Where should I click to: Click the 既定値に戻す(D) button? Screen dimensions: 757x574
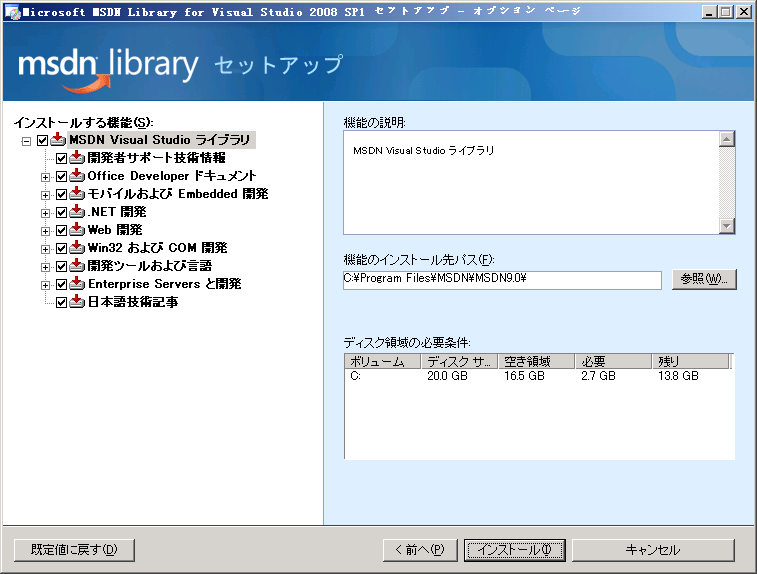(74, 550)
